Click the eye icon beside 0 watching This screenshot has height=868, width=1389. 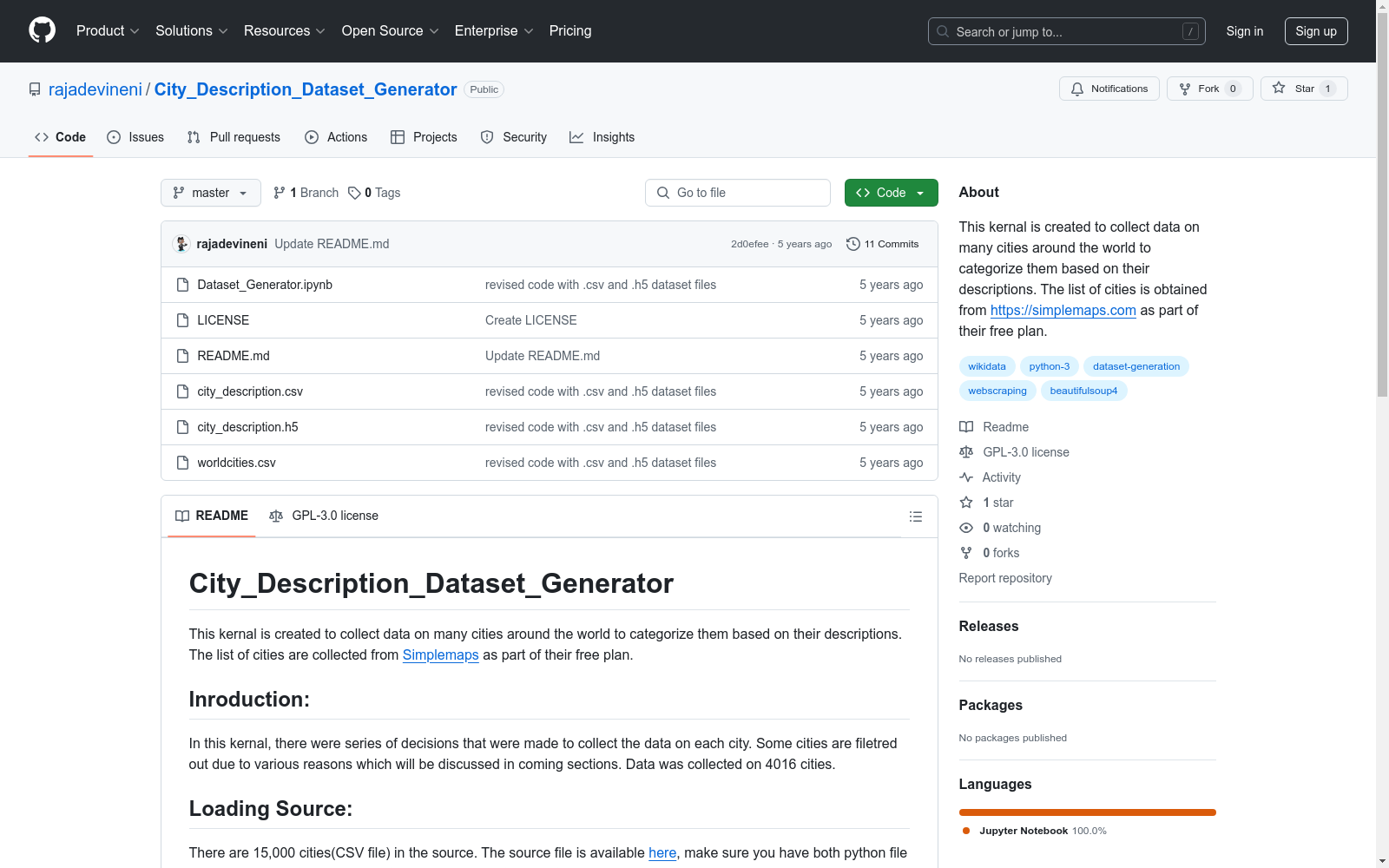point(966,528)
